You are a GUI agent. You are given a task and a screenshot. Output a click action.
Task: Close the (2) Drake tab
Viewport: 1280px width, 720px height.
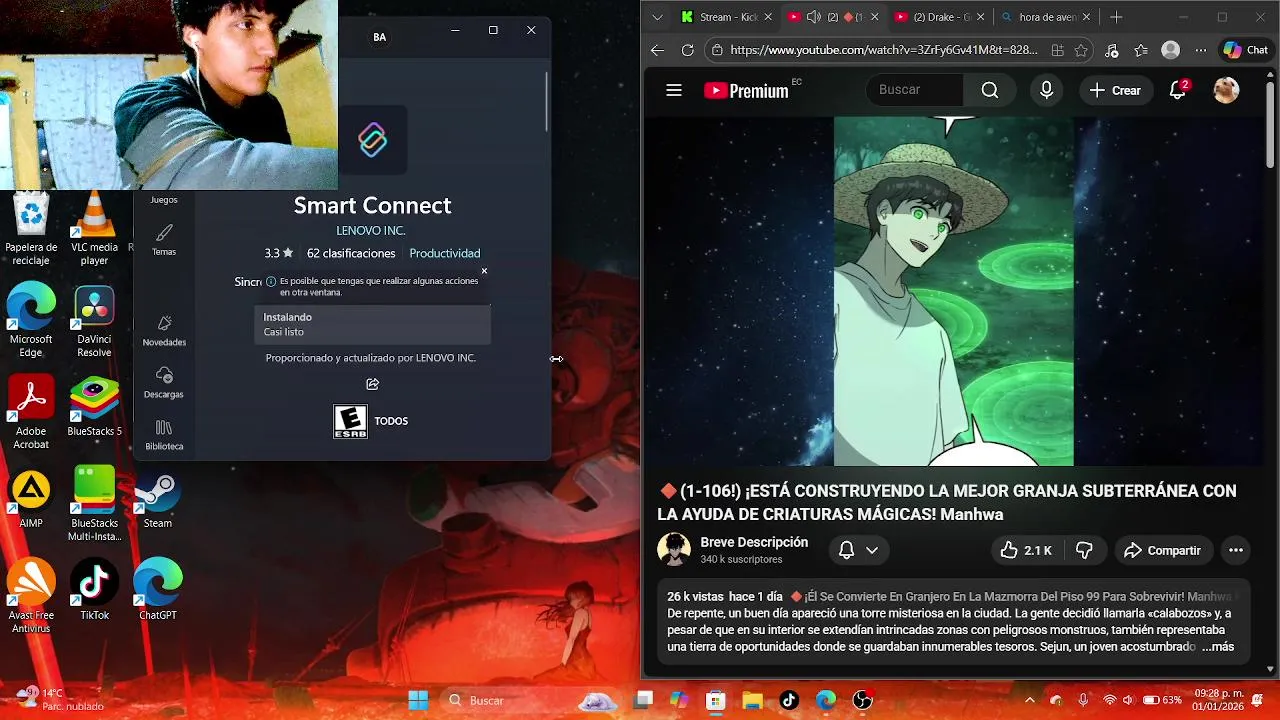tap(980, 17)
